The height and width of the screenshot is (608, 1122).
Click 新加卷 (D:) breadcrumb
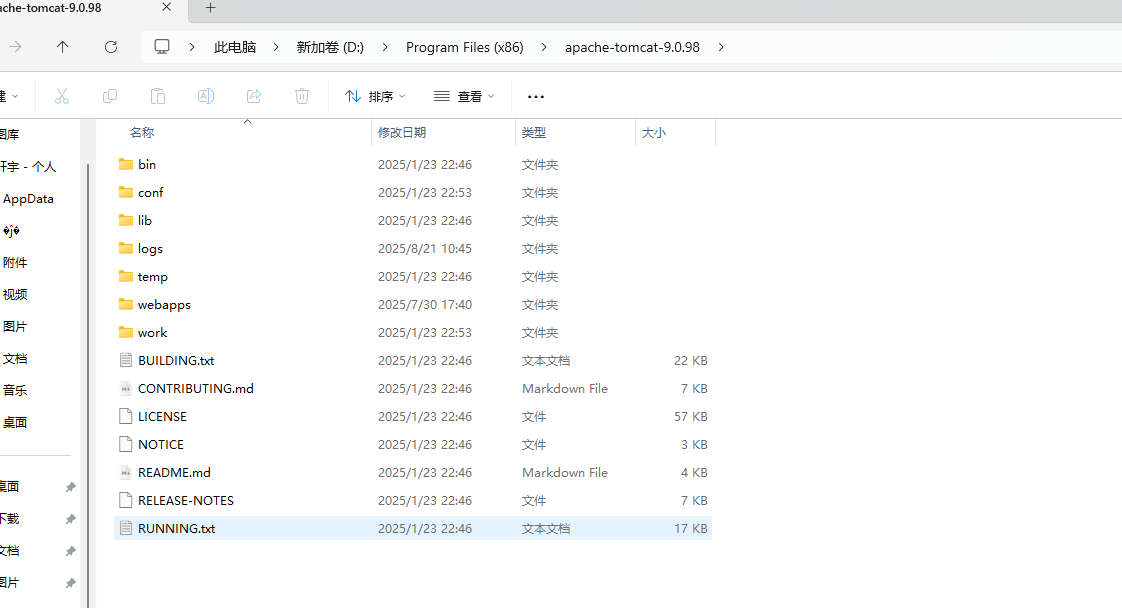(x=330, y=47)
